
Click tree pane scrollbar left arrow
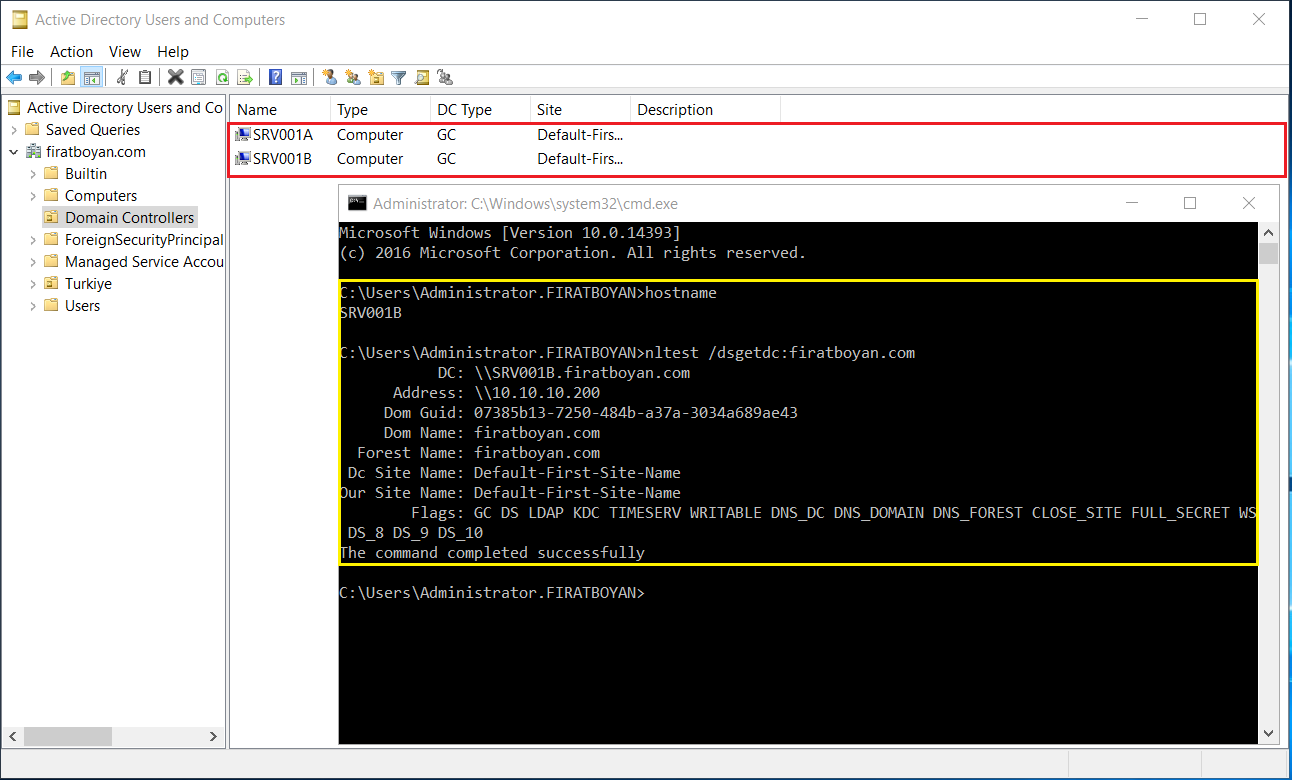tap(14, 736)
